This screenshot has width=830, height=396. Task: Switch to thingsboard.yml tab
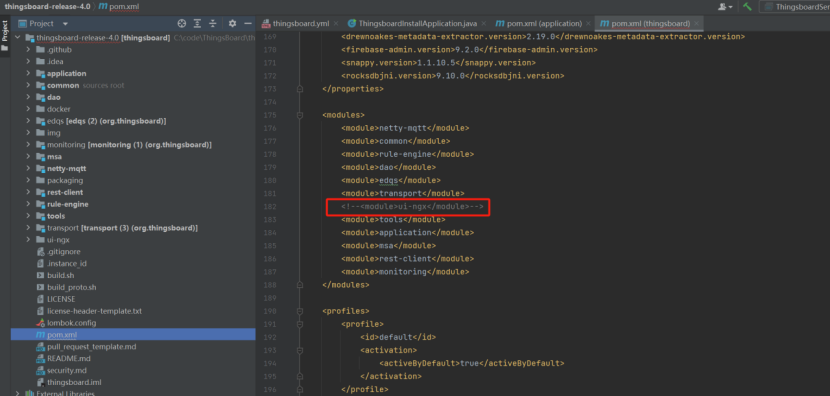301,23
